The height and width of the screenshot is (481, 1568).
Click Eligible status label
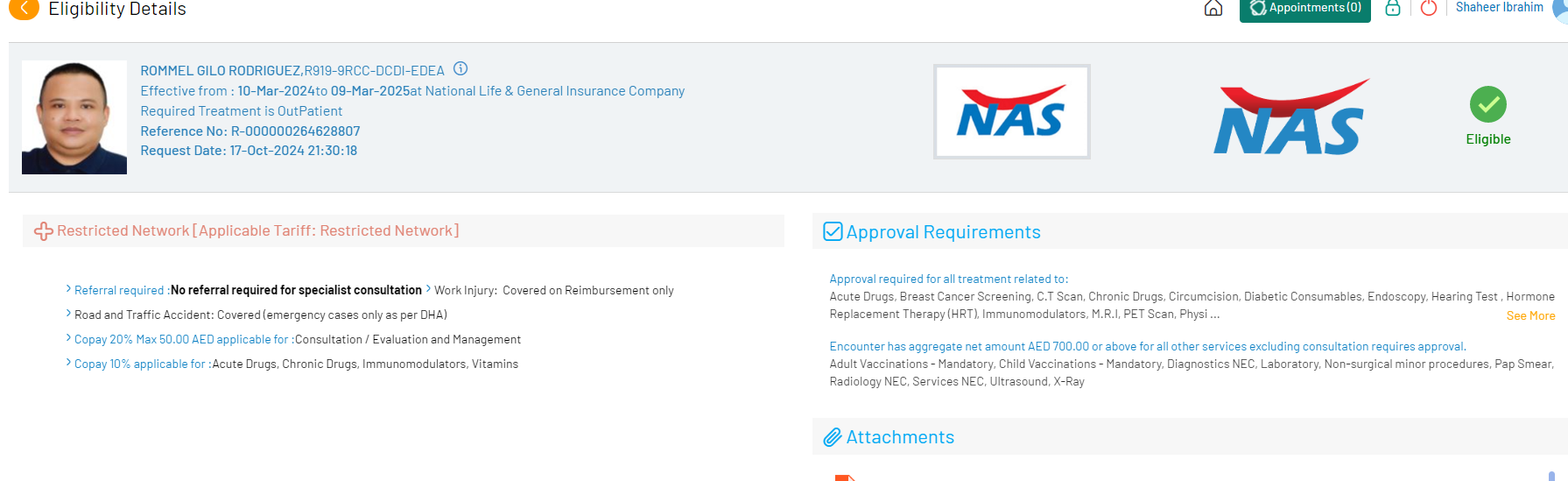[x=1488, y=139]
